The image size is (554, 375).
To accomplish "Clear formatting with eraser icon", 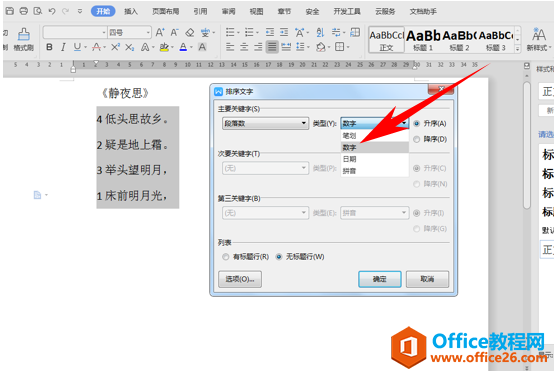I will click(x=190, y=33).
